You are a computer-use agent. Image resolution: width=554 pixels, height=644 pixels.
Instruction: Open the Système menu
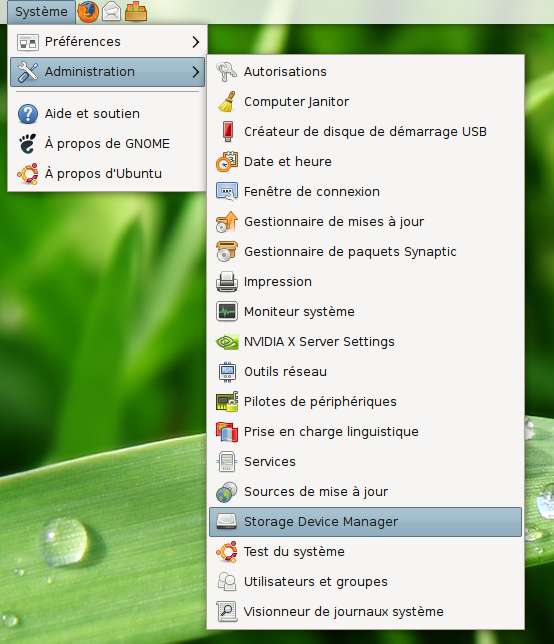tap(41, 12)
